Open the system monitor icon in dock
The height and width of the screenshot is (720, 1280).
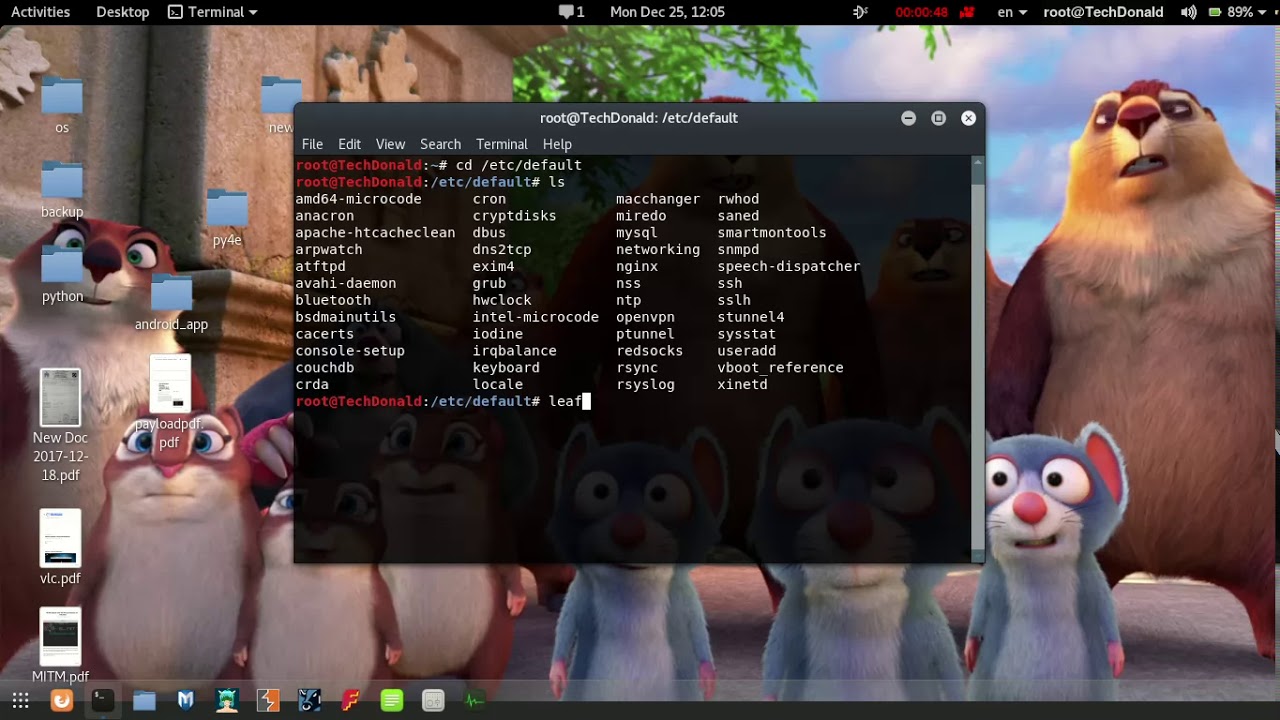[x=474, y=701]
